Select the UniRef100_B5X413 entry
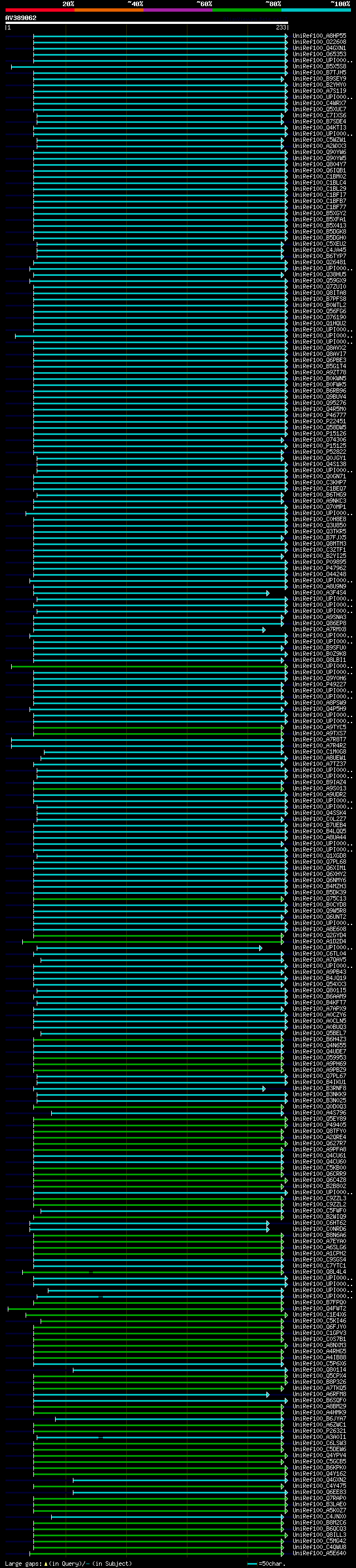This screenshot has height=1568, width=356. coord(319,225)
